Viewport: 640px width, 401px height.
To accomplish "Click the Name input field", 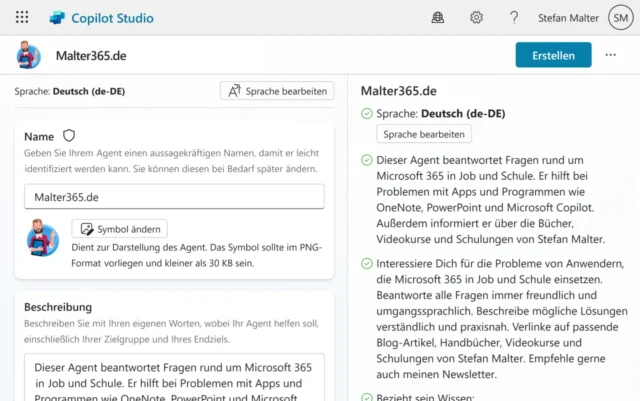I will 174,197.
